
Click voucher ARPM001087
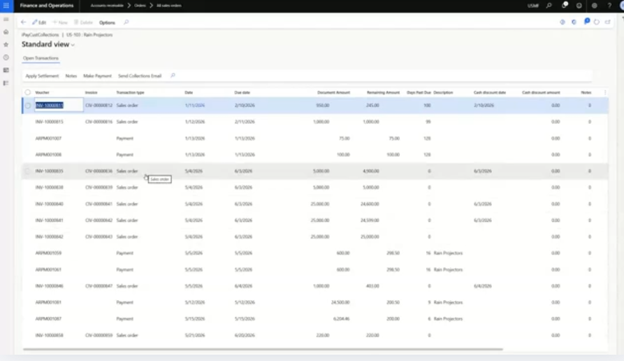(49, 319)
